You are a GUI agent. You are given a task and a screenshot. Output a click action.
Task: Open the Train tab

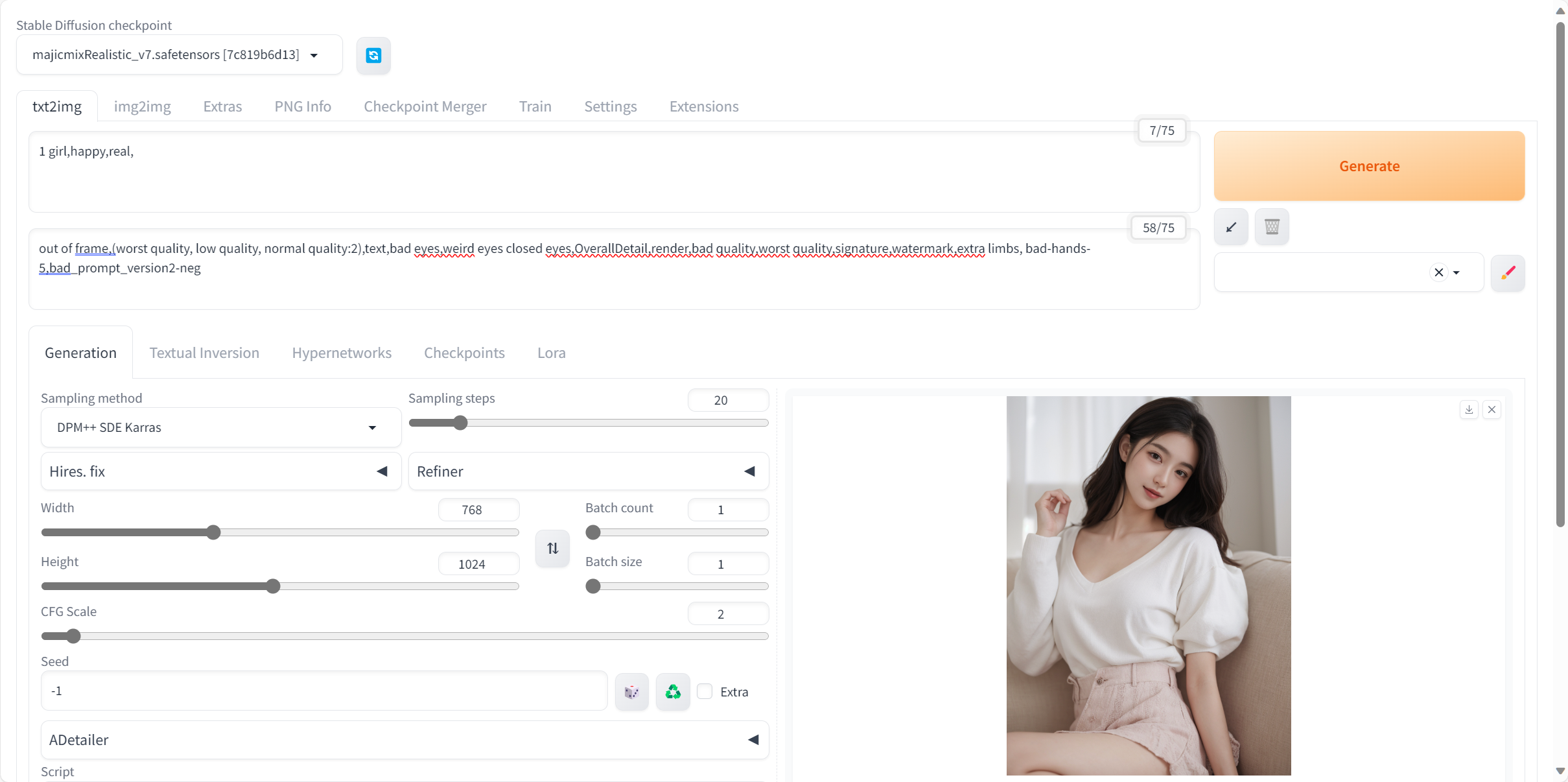(535, 106)
